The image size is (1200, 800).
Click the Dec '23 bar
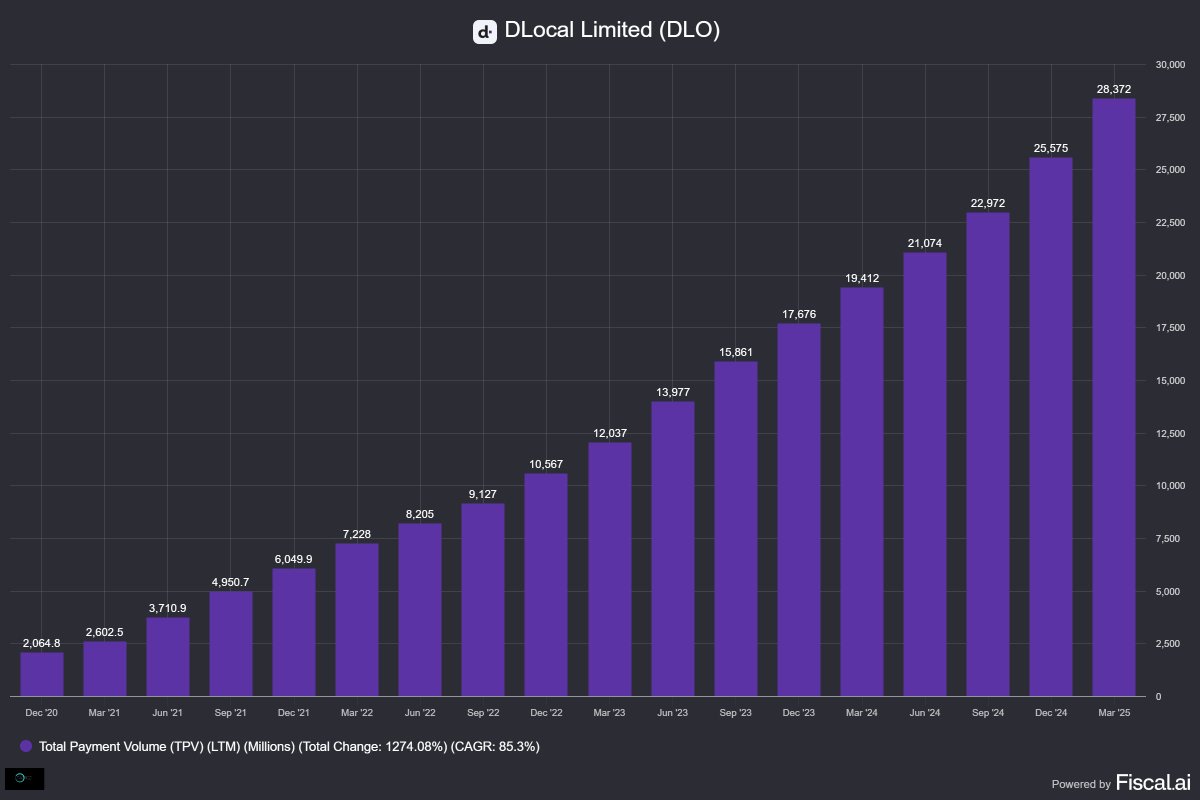click(799, 510)
